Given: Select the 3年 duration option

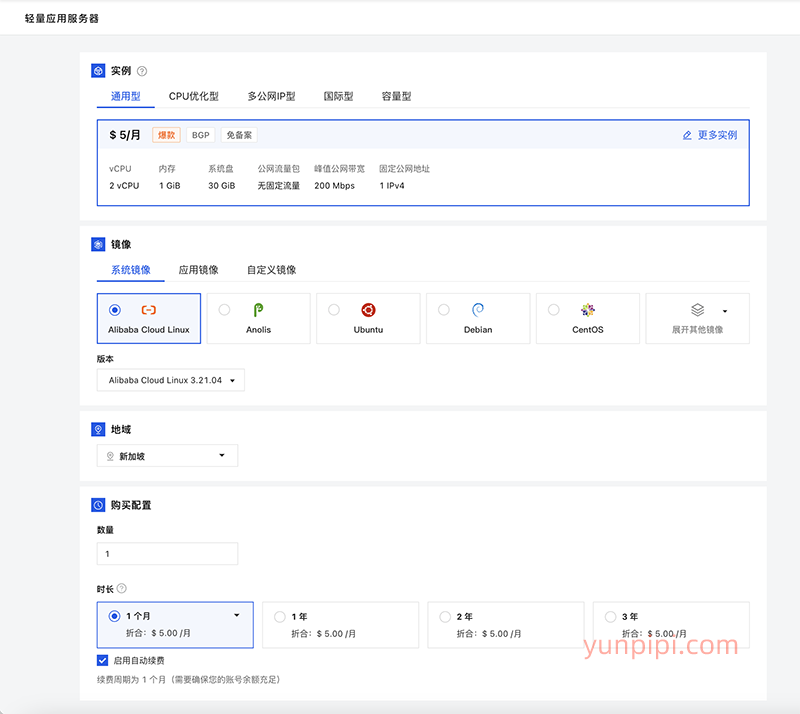Looking at the screenshot, I should (x=612, y=616).
